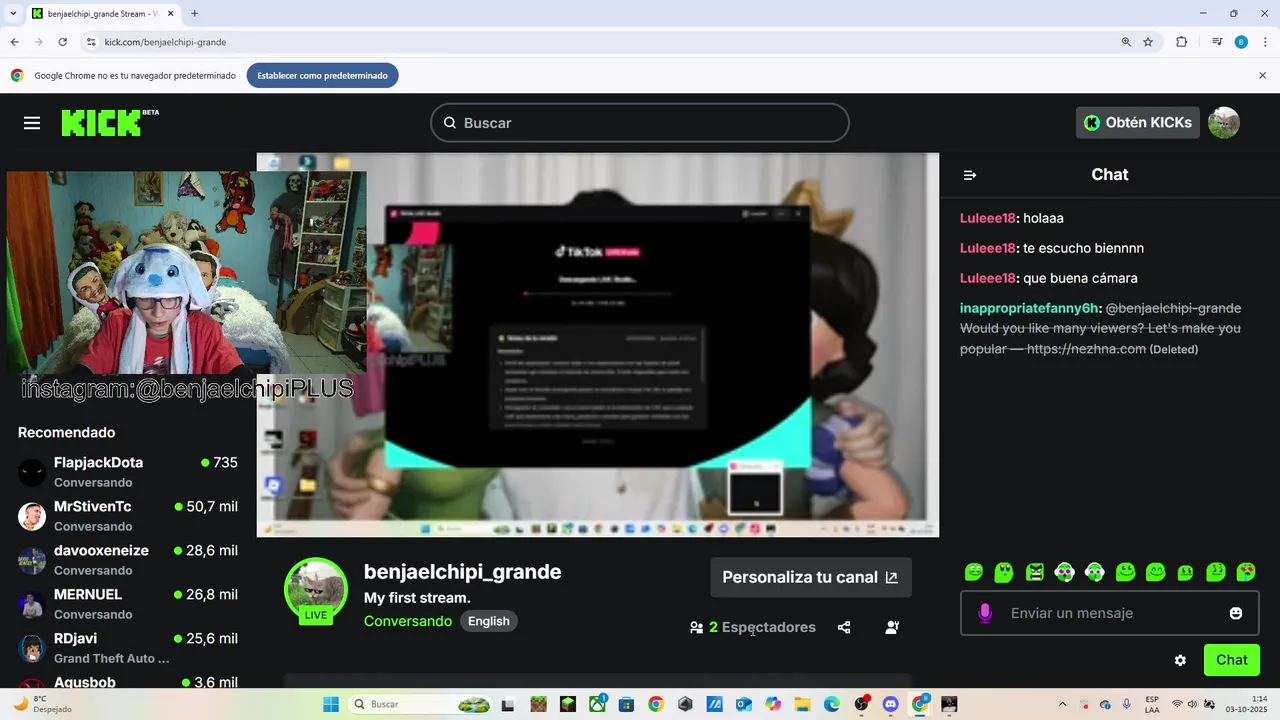The image size is (1280, 720).
Task: Open davooxeneize recommended channel
Action: [128, 560]
